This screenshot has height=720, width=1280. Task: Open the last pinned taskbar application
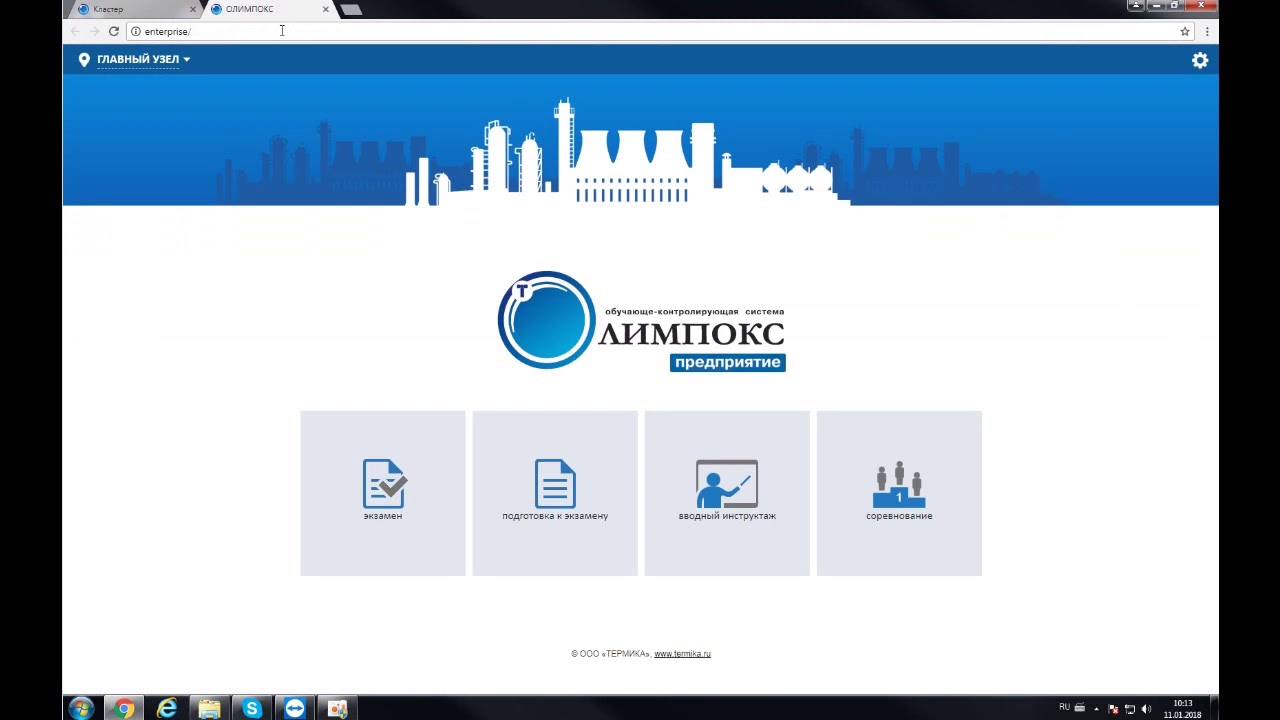[x=338, y=709]
